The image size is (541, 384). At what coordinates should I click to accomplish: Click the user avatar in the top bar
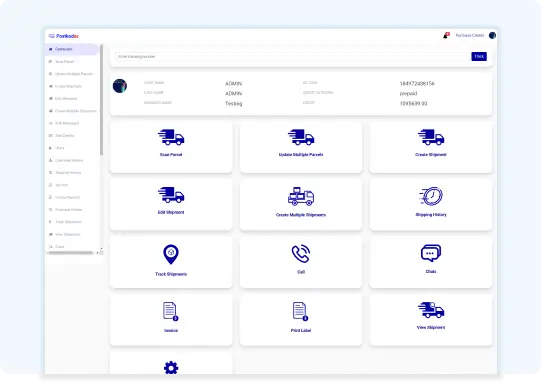coord(492,35)
